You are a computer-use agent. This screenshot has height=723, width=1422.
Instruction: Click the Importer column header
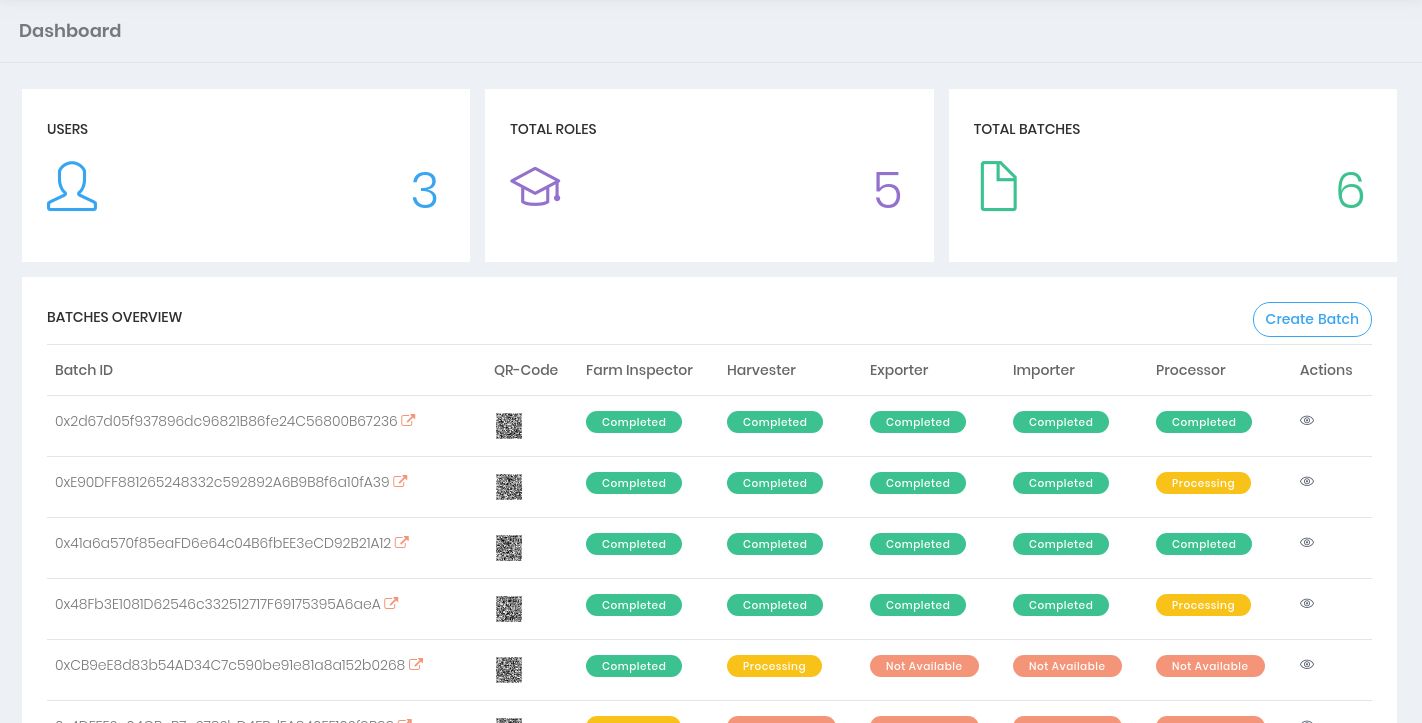coord(1044,370)
